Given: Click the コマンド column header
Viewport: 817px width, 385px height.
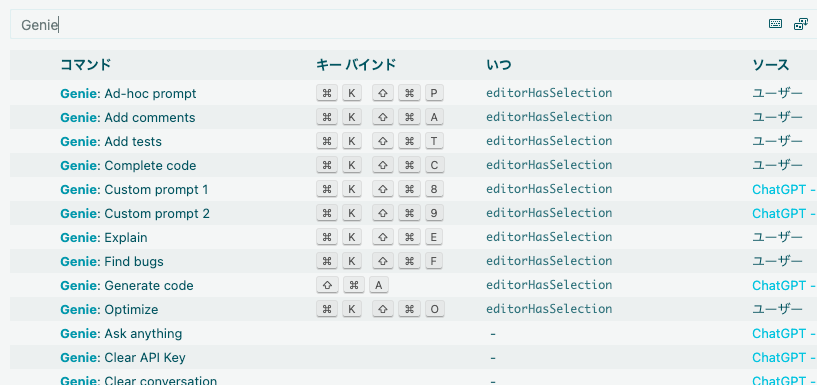Looking at the screenshot, I should pyautogui.click(x=85, y=65).
